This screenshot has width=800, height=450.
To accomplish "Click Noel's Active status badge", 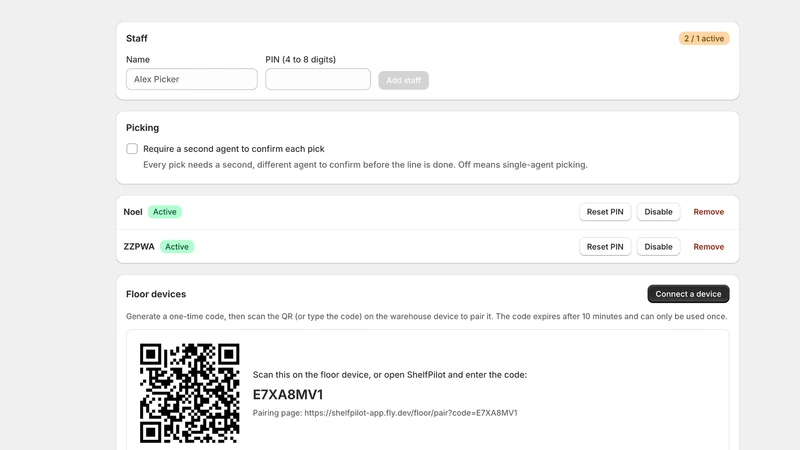I will tap(165, 212).
